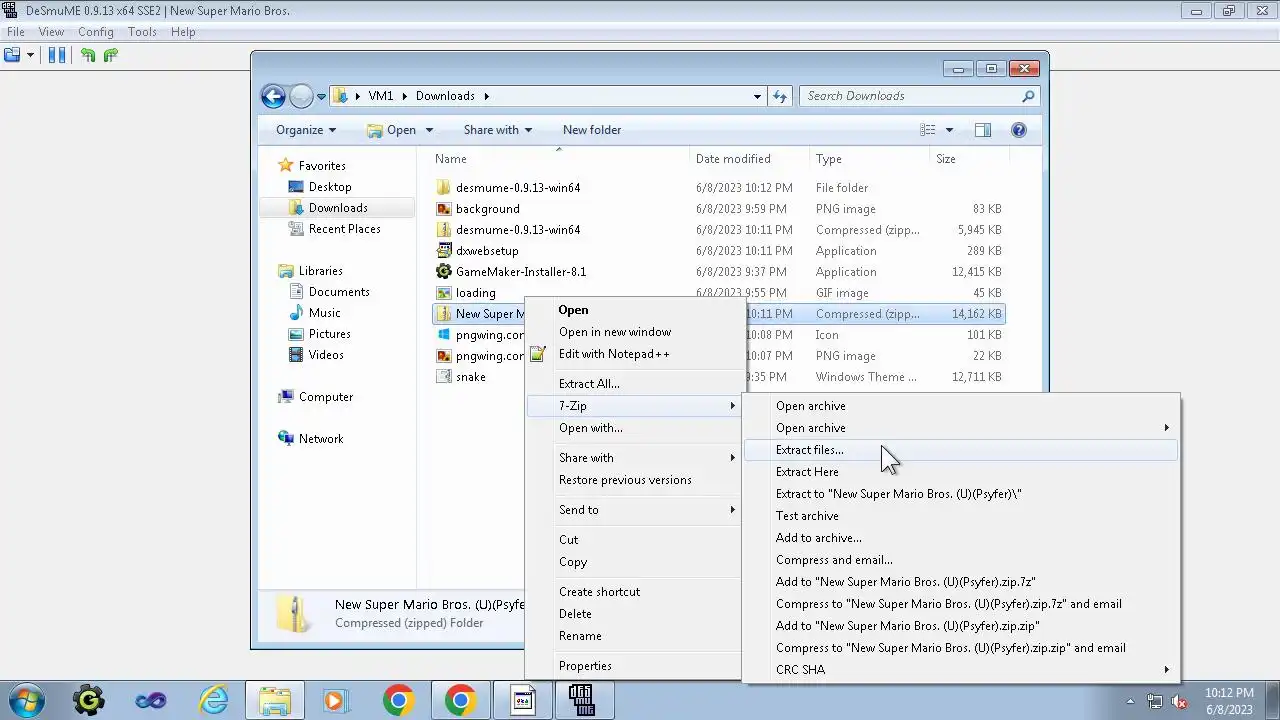This screenshot has height=720, width=1280.
Task: Click the Open button in Explorer toolbar
Action: [x=391, y=130]
